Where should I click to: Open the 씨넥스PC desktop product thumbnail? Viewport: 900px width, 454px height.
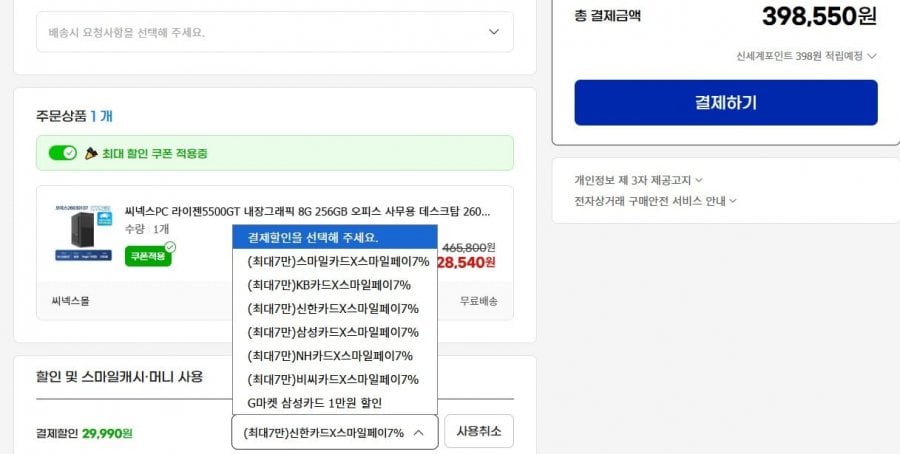point(83,231)
